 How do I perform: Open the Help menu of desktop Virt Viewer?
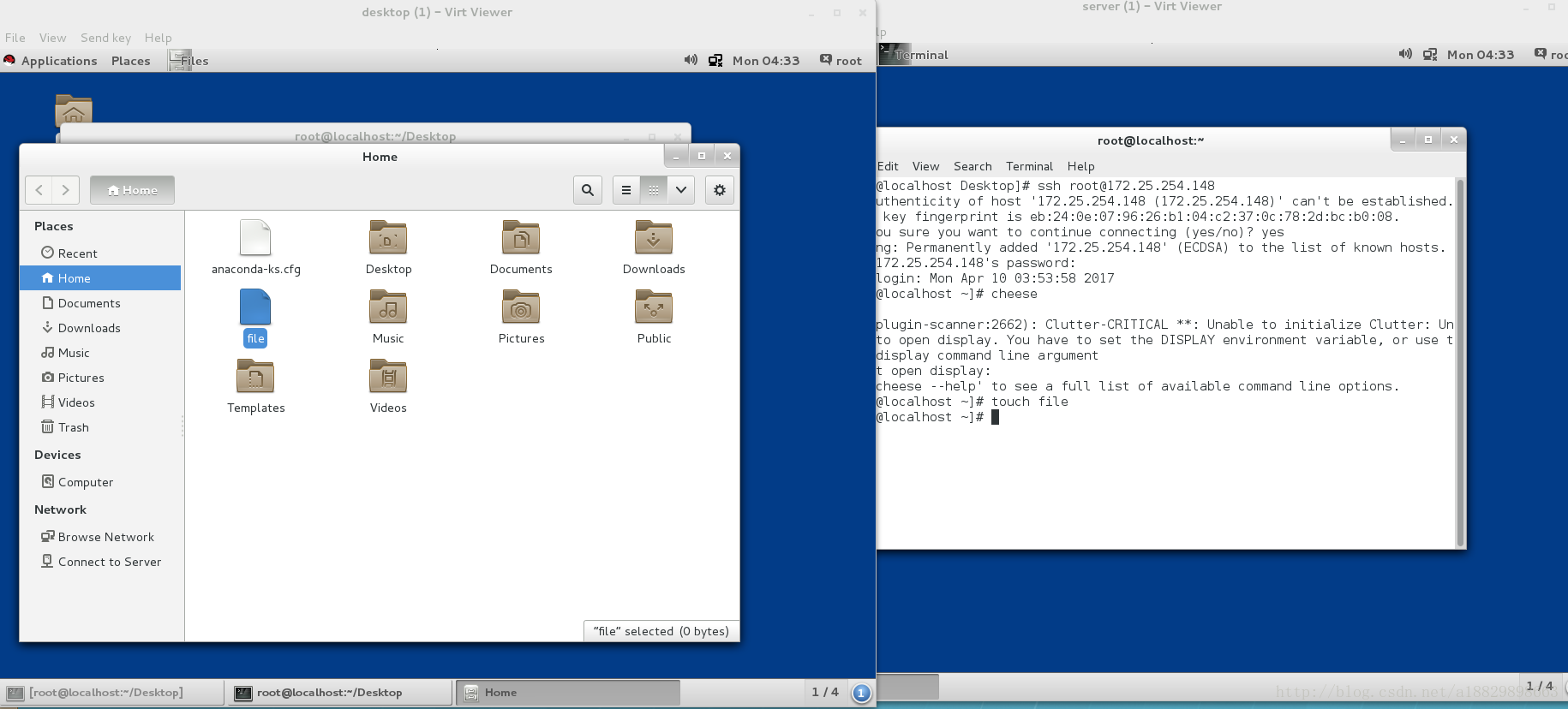(158, 38)
